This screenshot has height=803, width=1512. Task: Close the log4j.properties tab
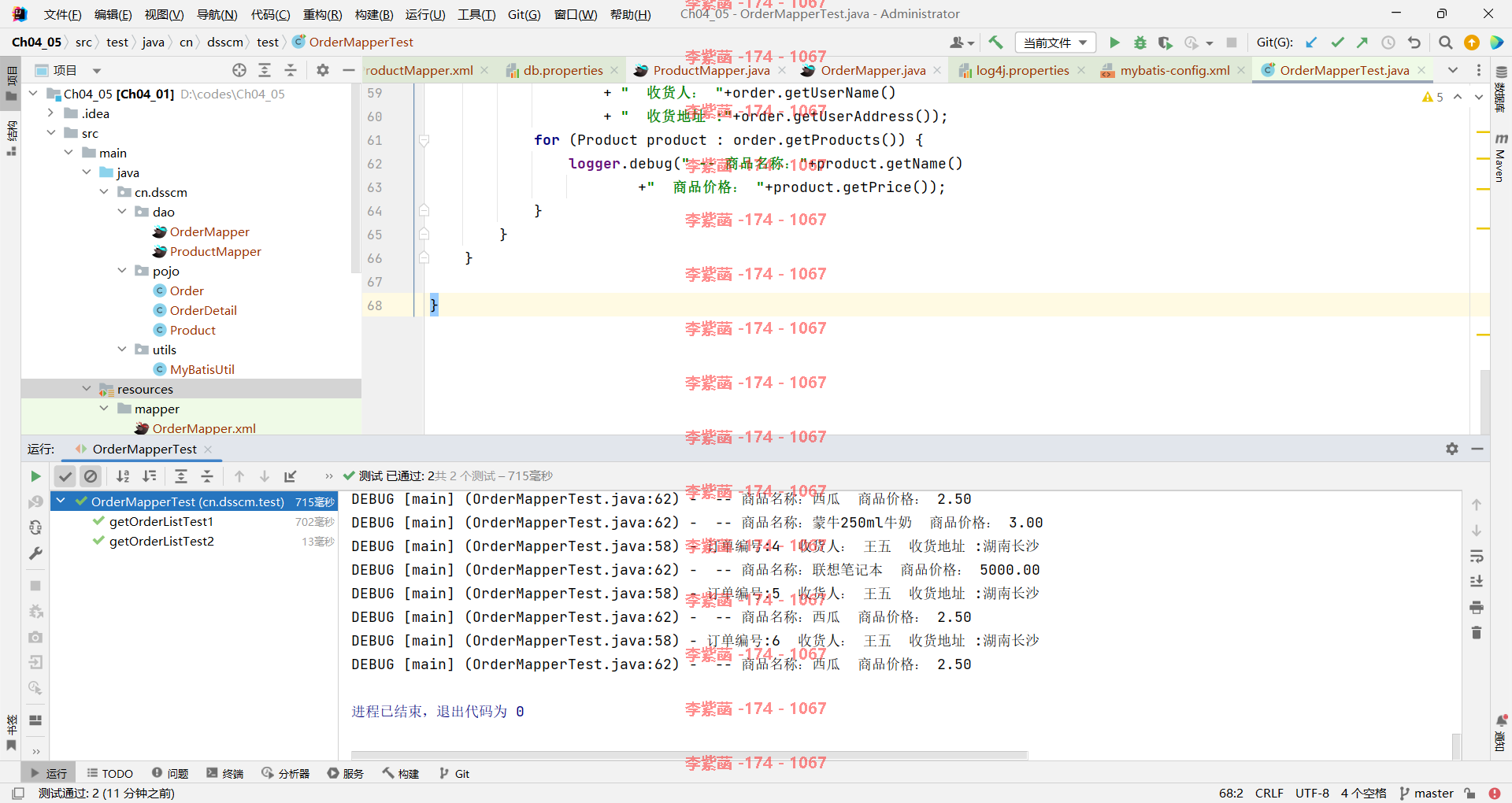(1082, 70)
